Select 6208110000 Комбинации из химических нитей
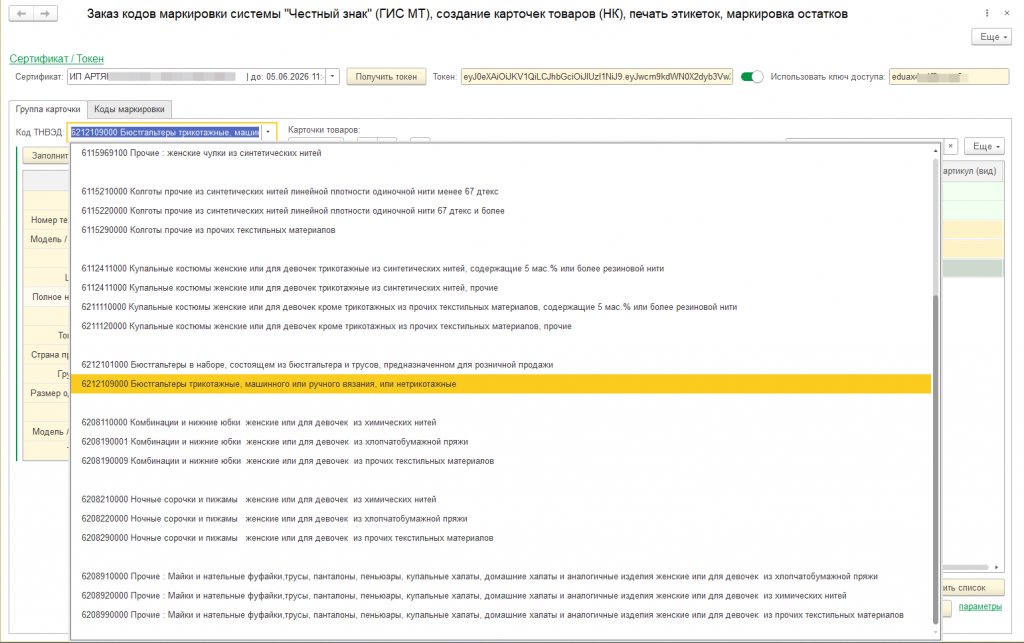Image resolution: width=1024 pixels, height=643 pixels. pyautogui.click(x=500, y=422)
